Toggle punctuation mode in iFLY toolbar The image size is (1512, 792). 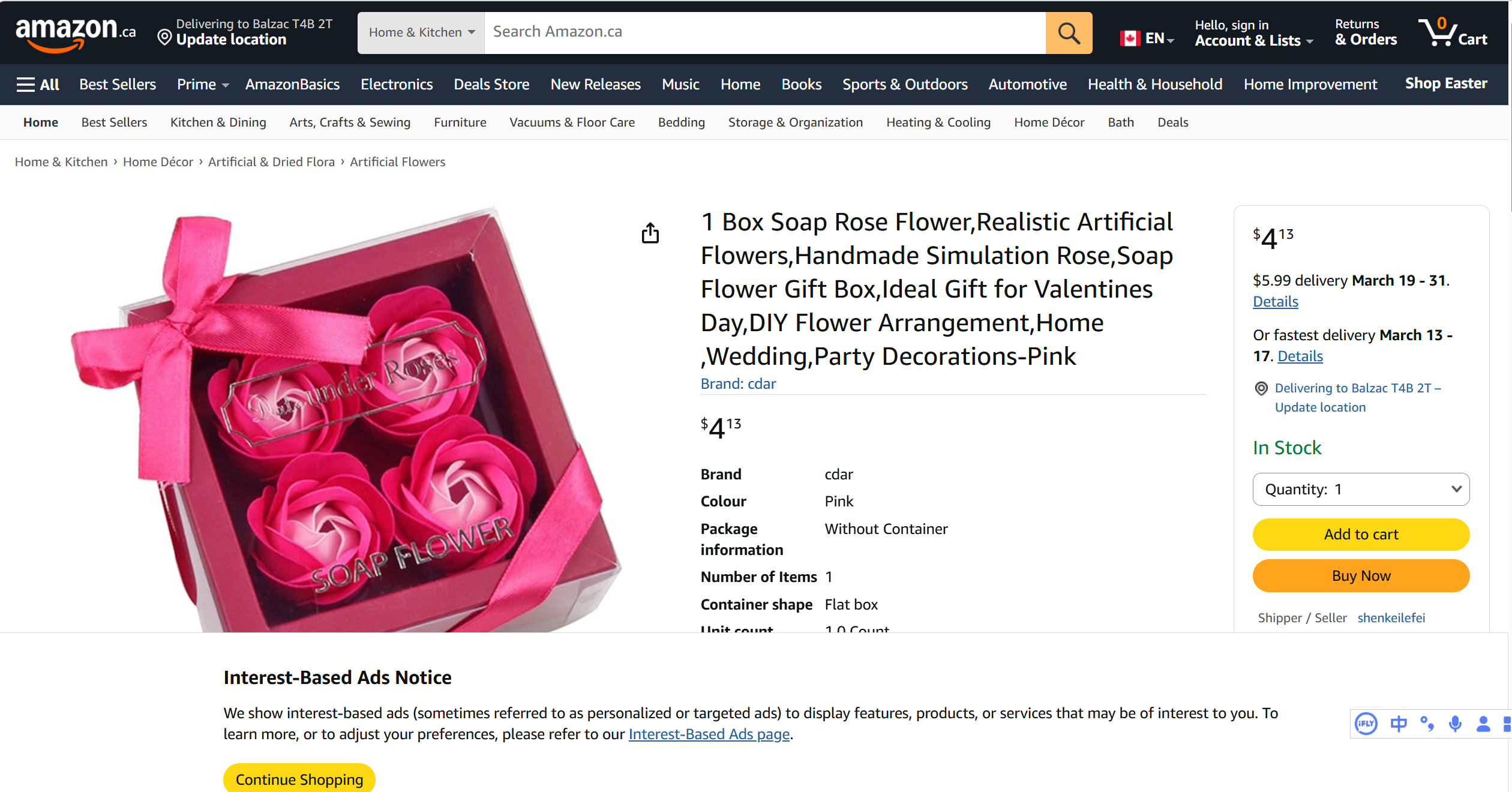1427,724
